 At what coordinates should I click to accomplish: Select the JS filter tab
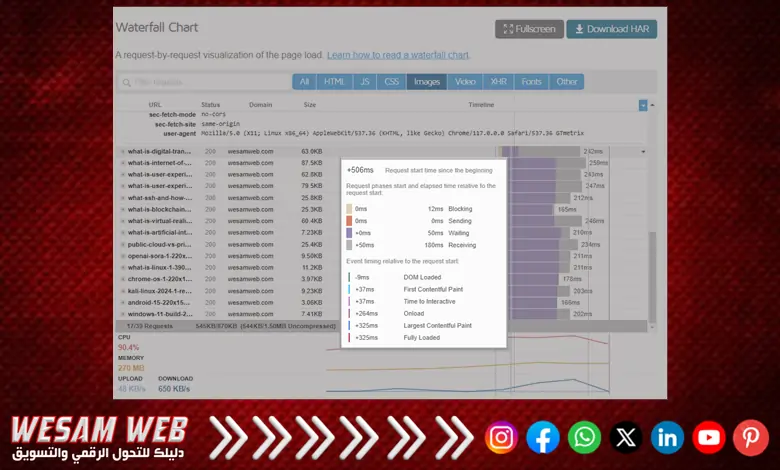click(365, 82)
